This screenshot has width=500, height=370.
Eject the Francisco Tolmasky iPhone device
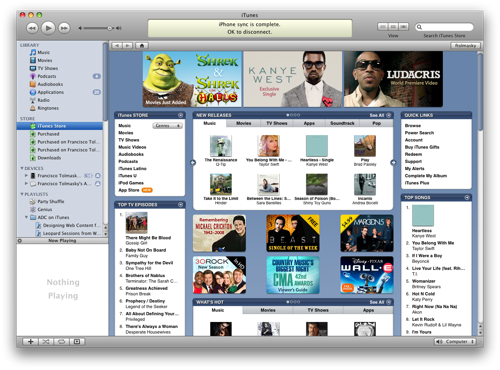pyautogui.click(x=98, y=176)
